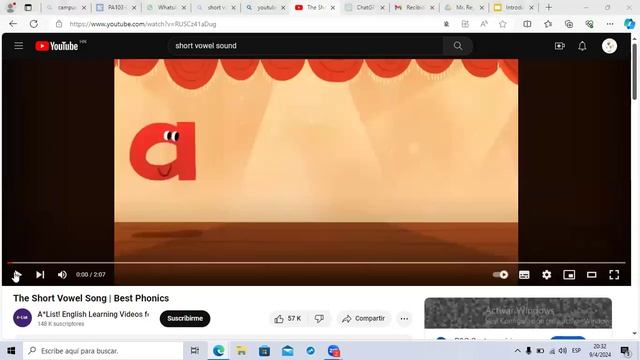Viewport: 640px width, 360px height.
Task: Switch to the 'campu' tab
Action: (67, 7)
